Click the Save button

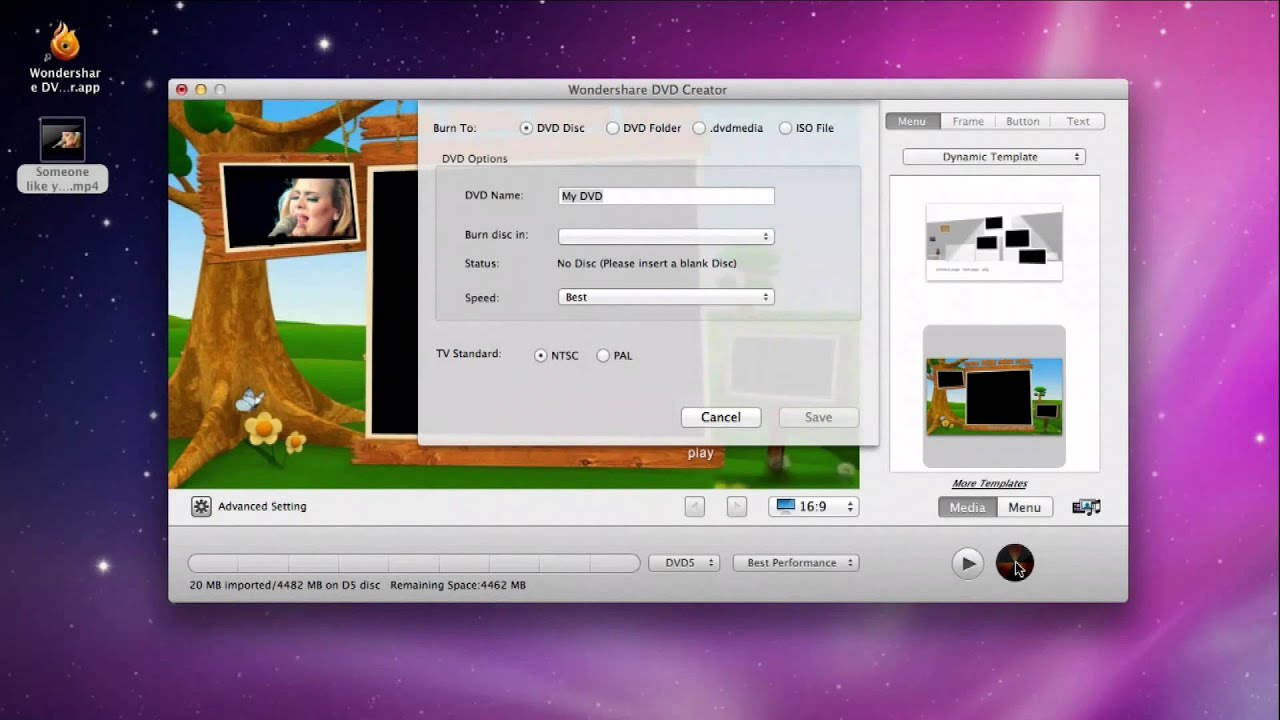[x=818, y=417]
